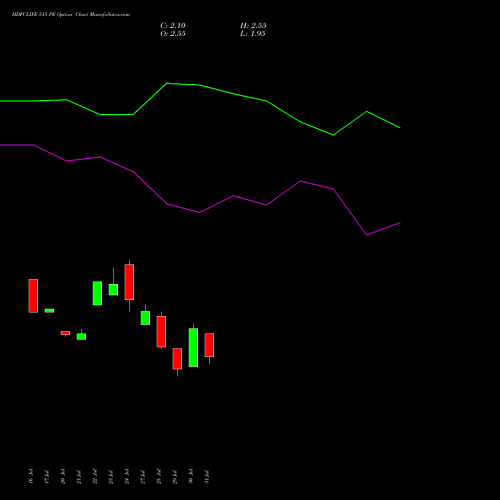Click the high value H: 2.55

tap(253, 26)
